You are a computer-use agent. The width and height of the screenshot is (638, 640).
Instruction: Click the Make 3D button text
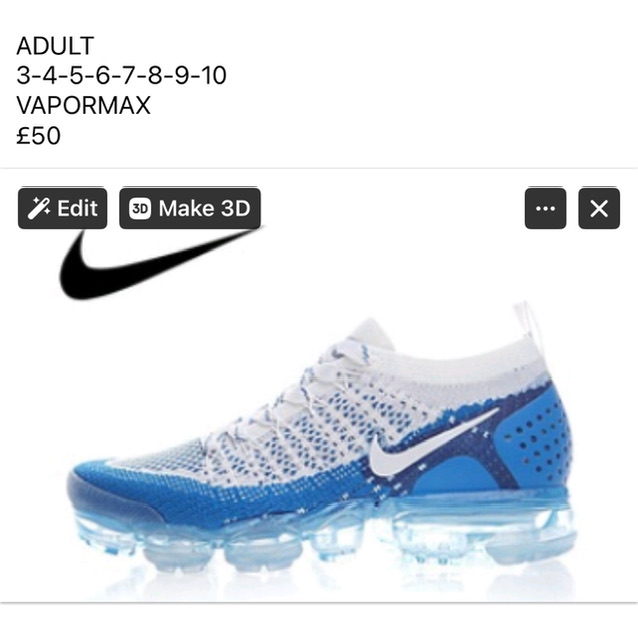tap(204, 209)
